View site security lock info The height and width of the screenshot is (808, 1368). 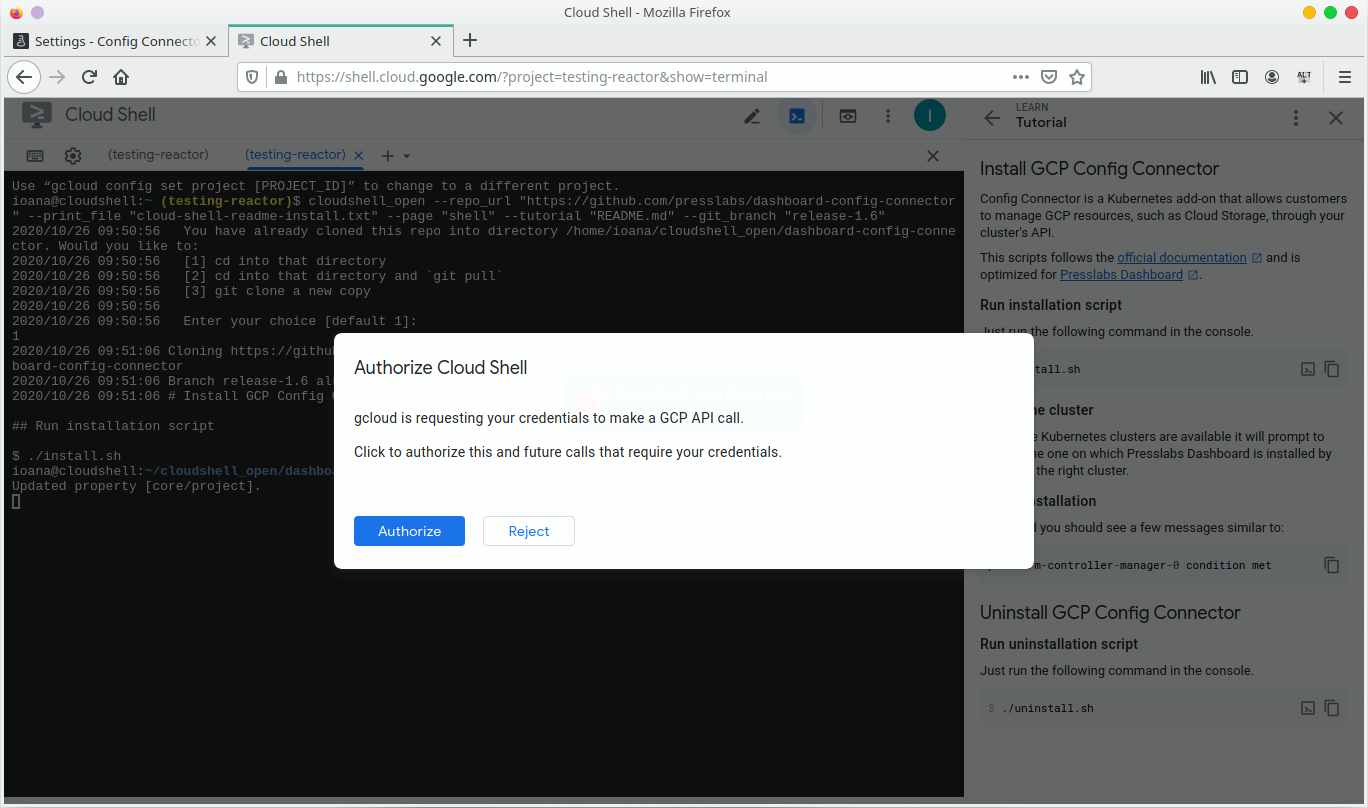(x=280, y=77)
